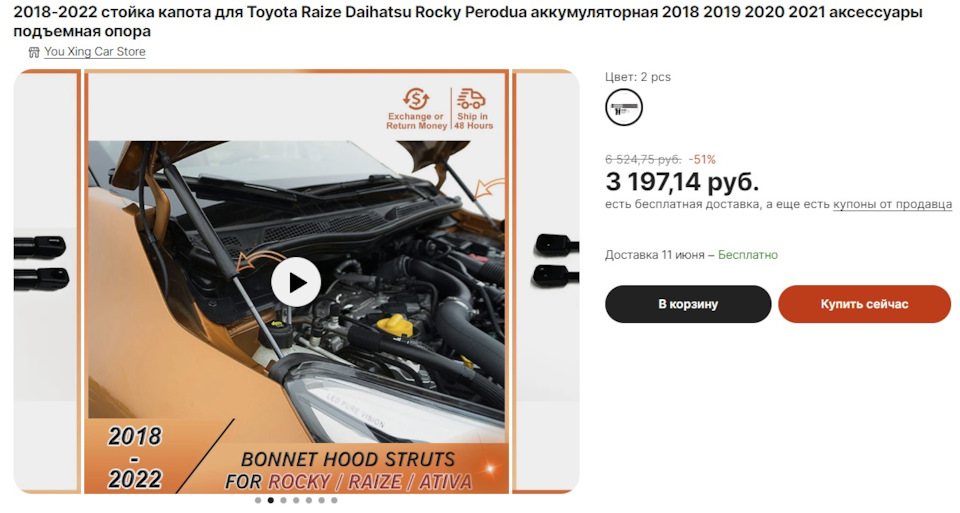The height and width of the screenshot is (513, 960).
Task: Select the 2 pcs color variant swatch
Action: 624,107
